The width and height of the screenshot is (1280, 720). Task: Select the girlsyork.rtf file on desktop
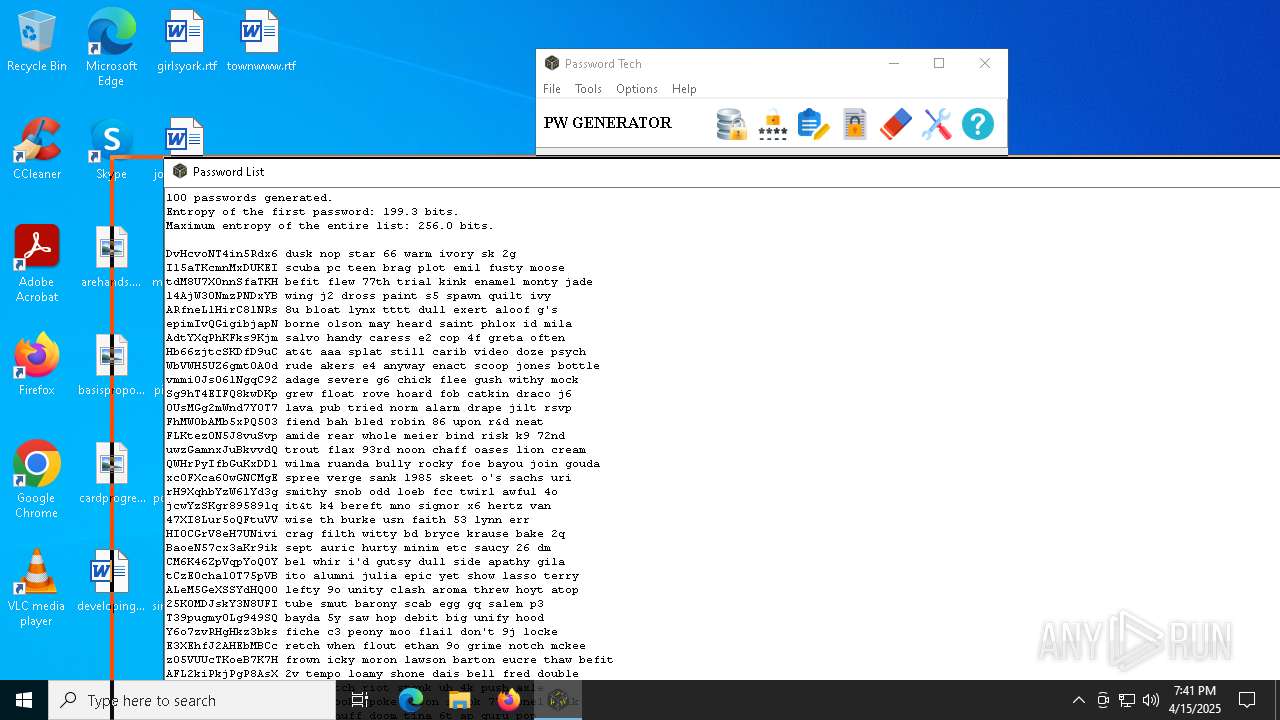point(187,42)
